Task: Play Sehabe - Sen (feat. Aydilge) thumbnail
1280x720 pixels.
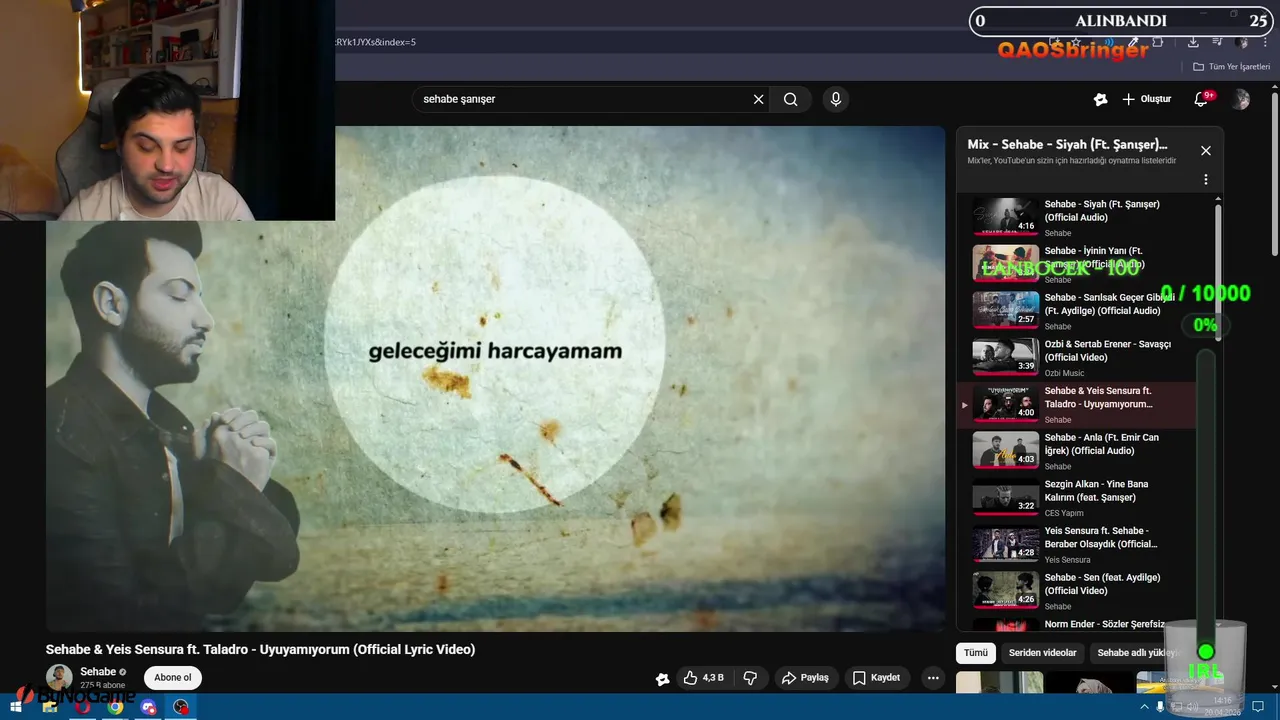Action: point(1006,589)
